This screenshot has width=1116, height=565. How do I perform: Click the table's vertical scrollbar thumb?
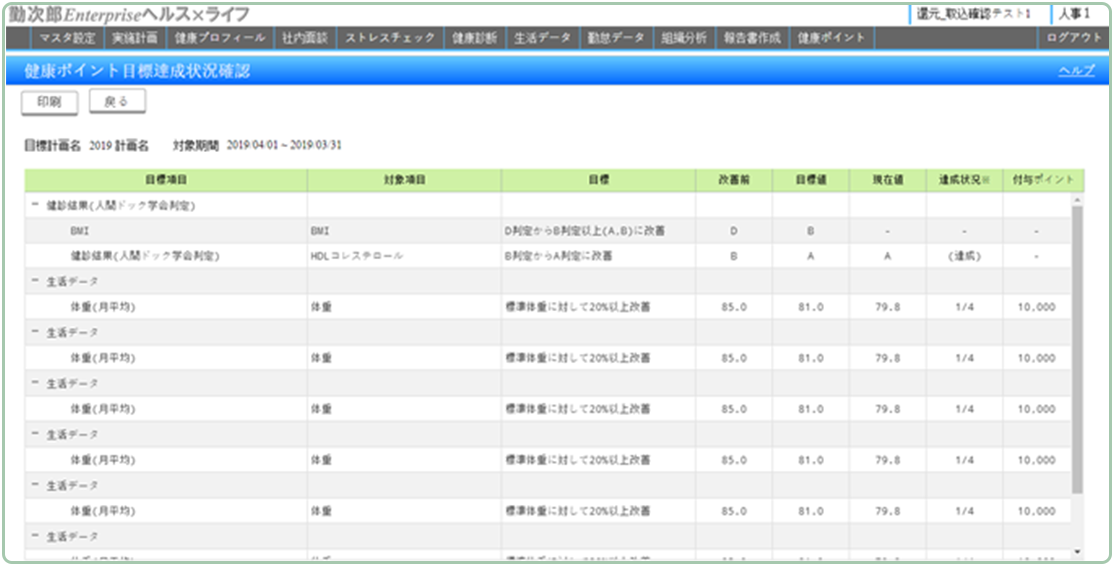coord(1078,349)
